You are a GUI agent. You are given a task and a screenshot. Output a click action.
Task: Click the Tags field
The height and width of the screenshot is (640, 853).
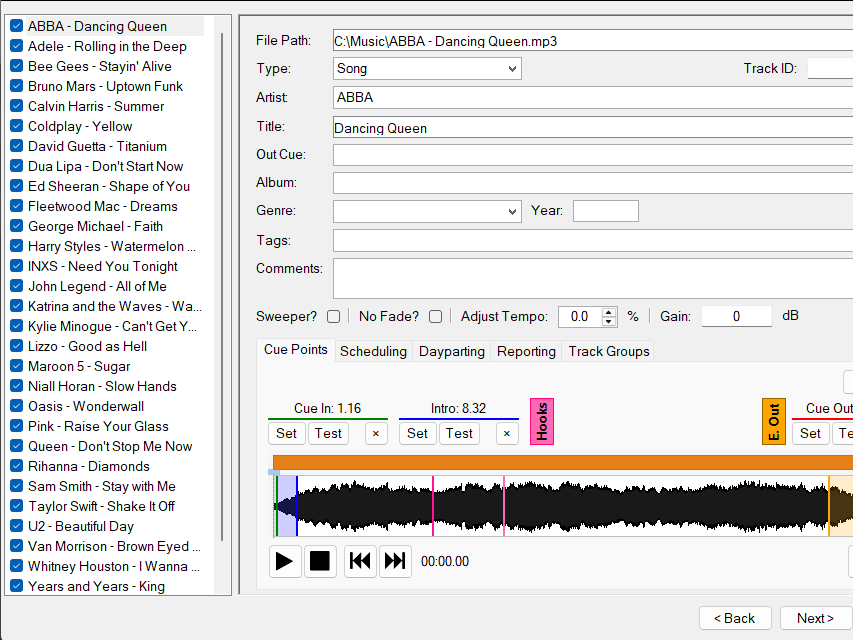coord(592,241)
